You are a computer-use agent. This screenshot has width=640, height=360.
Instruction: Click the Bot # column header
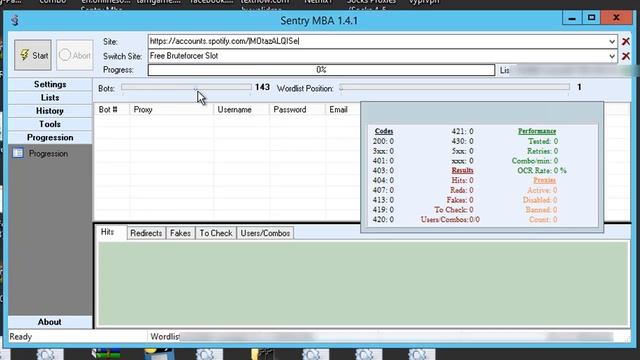point(112,109)
